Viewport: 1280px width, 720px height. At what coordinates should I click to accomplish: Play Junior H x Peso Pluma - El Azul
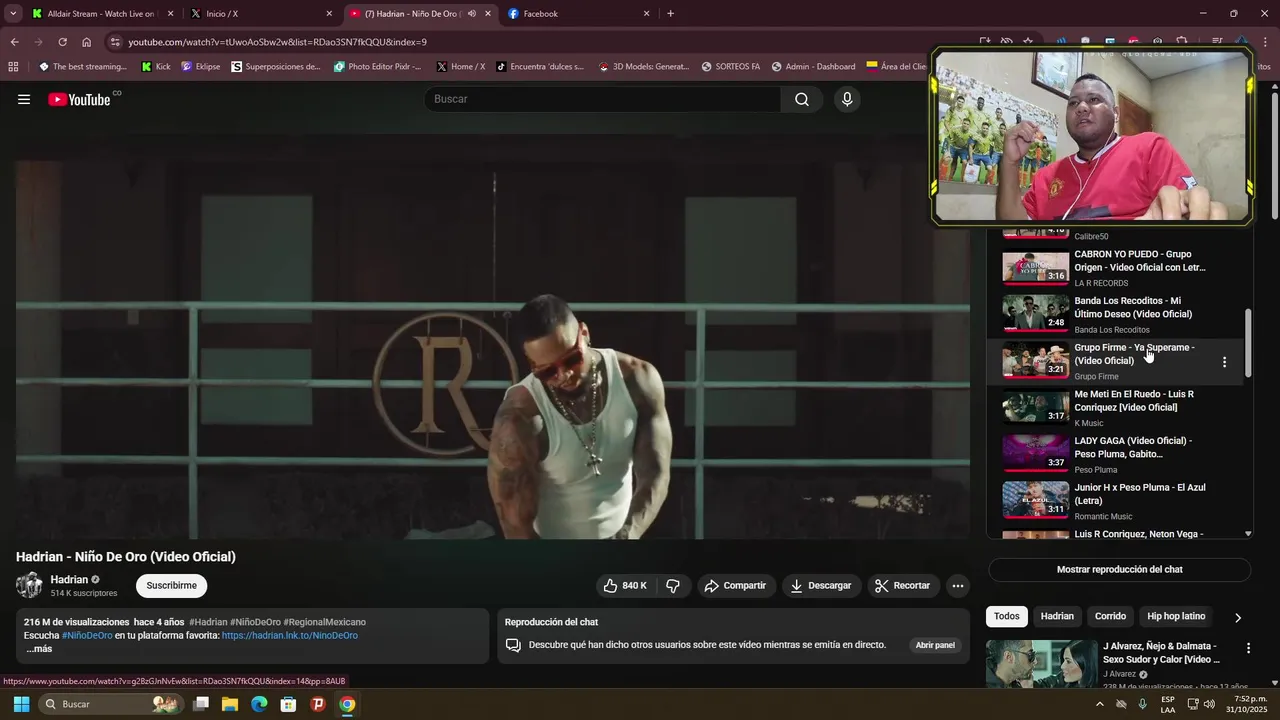point(1115,501)
